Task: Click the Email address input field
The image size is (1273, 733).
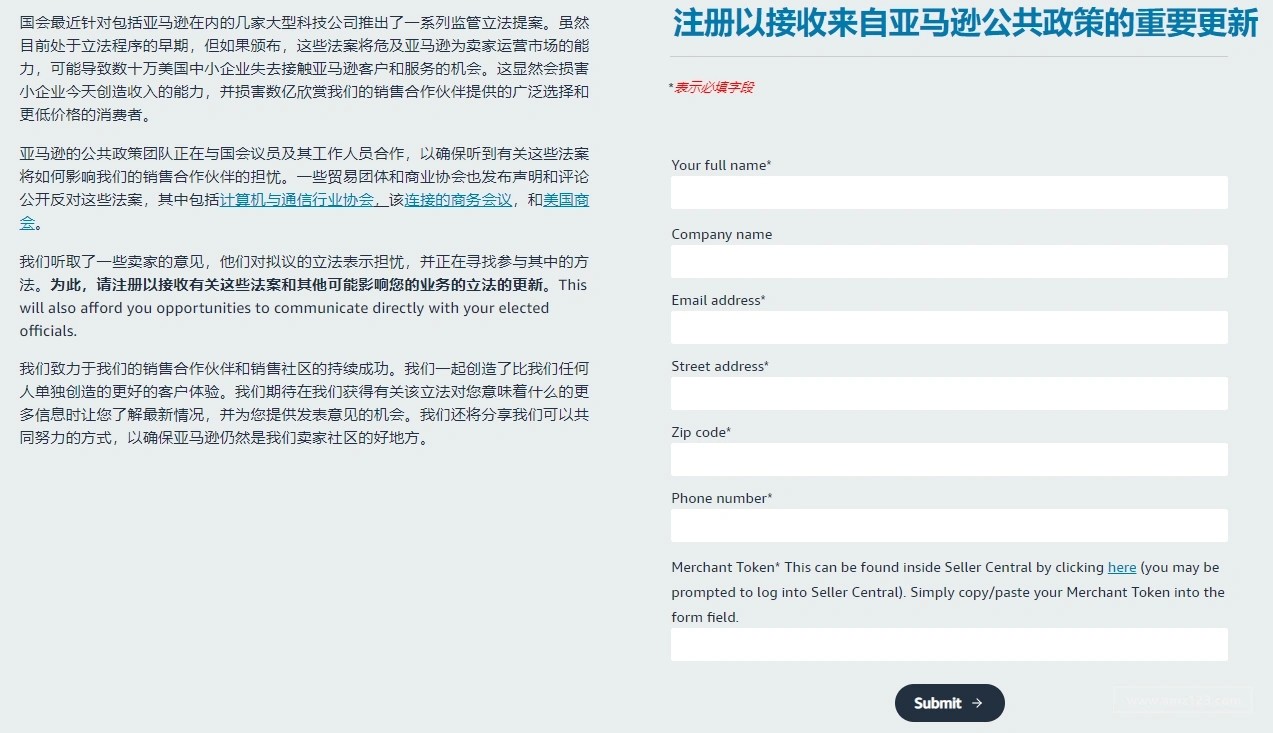Action: click(948, 327)
